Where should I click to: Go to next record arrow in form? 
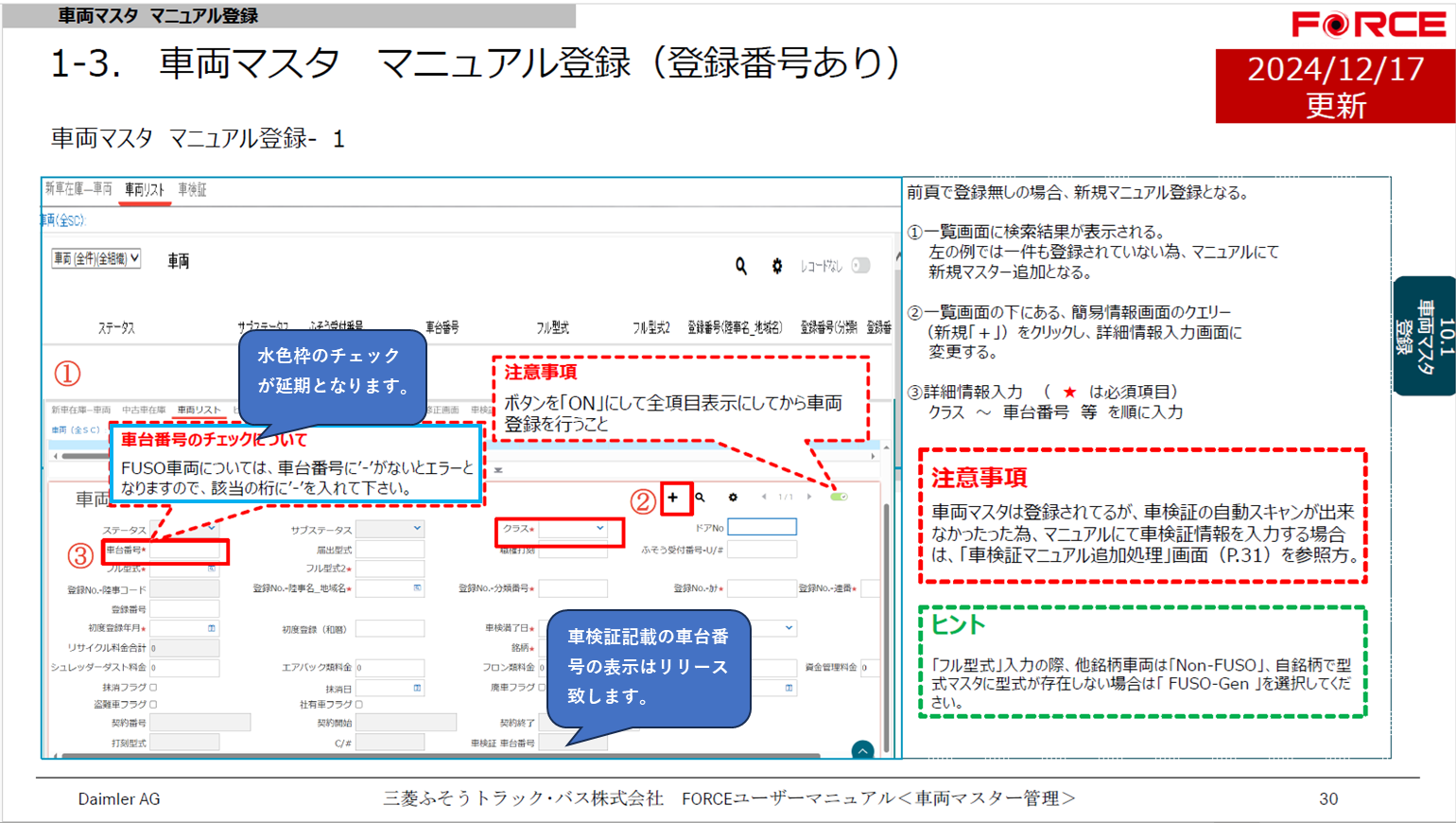pyautogui.click(x=809, y=497)
